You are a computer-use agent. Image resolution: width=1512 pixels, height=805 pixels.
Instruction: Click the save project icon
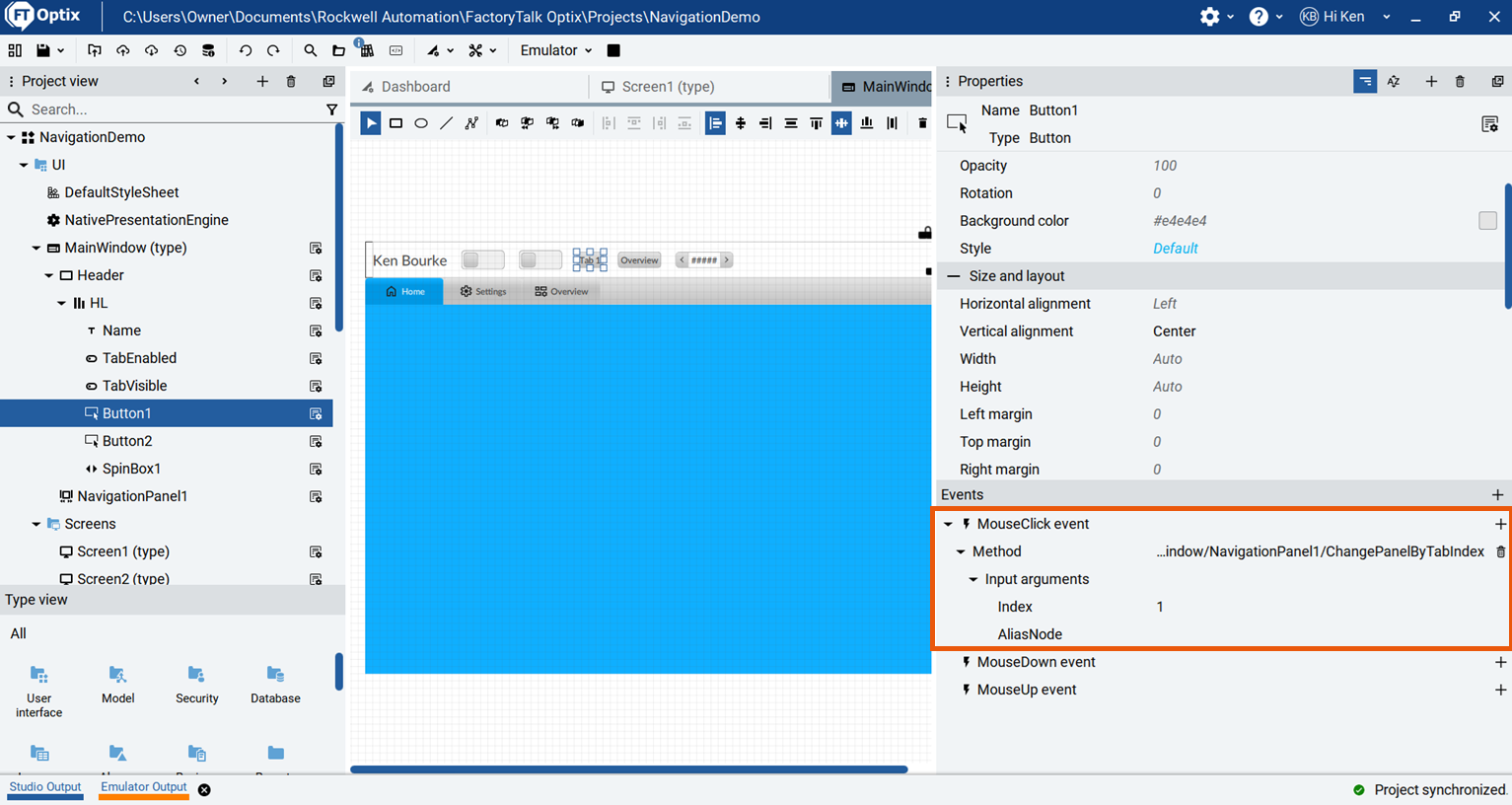point(42,50)
